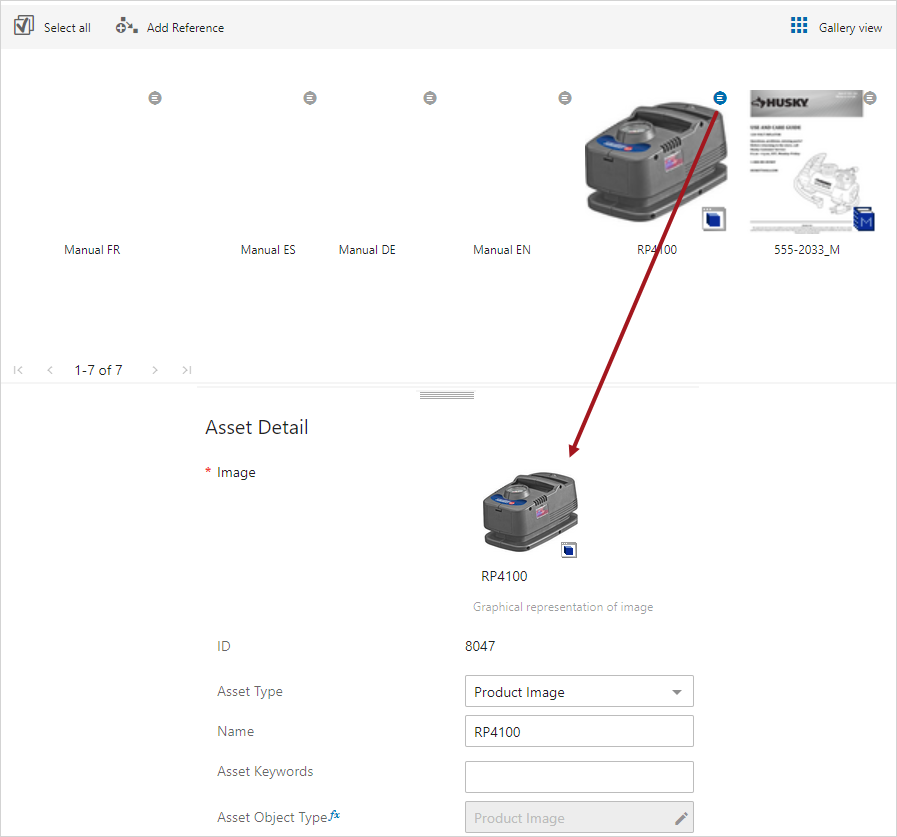This screenshot has width=897, height=837.
Task: Click the splitter handle above Asset Detail
Action: 447,395
